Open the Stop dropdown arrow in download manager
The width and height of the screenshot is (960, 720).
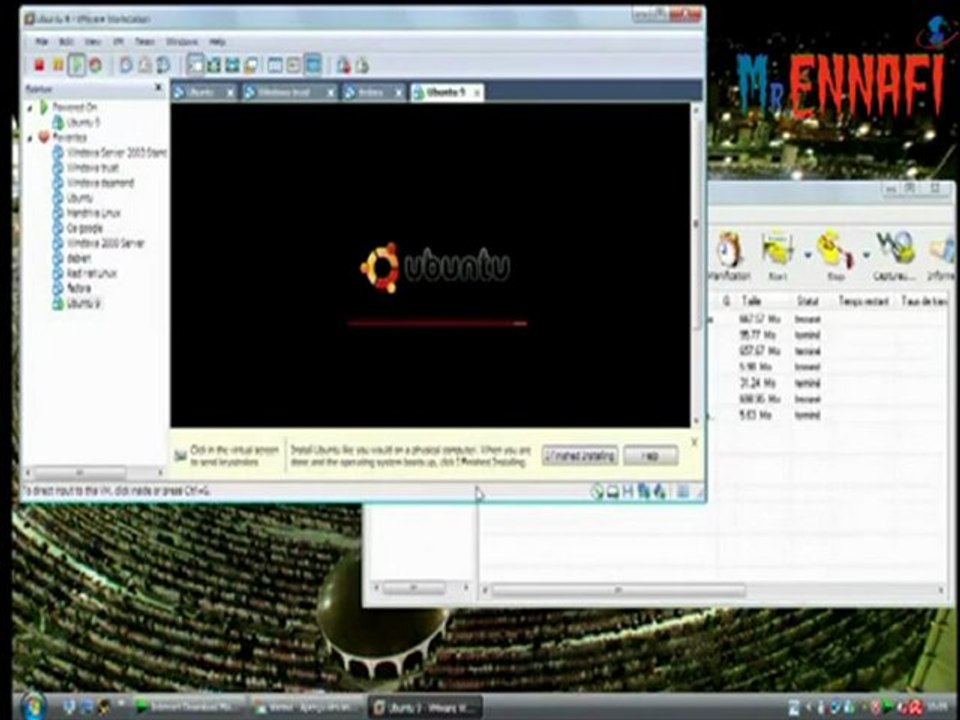[866, 255]
